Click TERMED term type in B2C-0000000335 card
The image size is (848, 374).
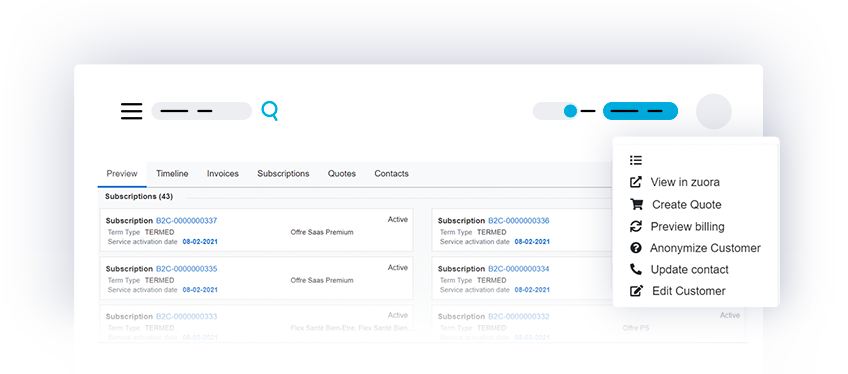(160, 280)
